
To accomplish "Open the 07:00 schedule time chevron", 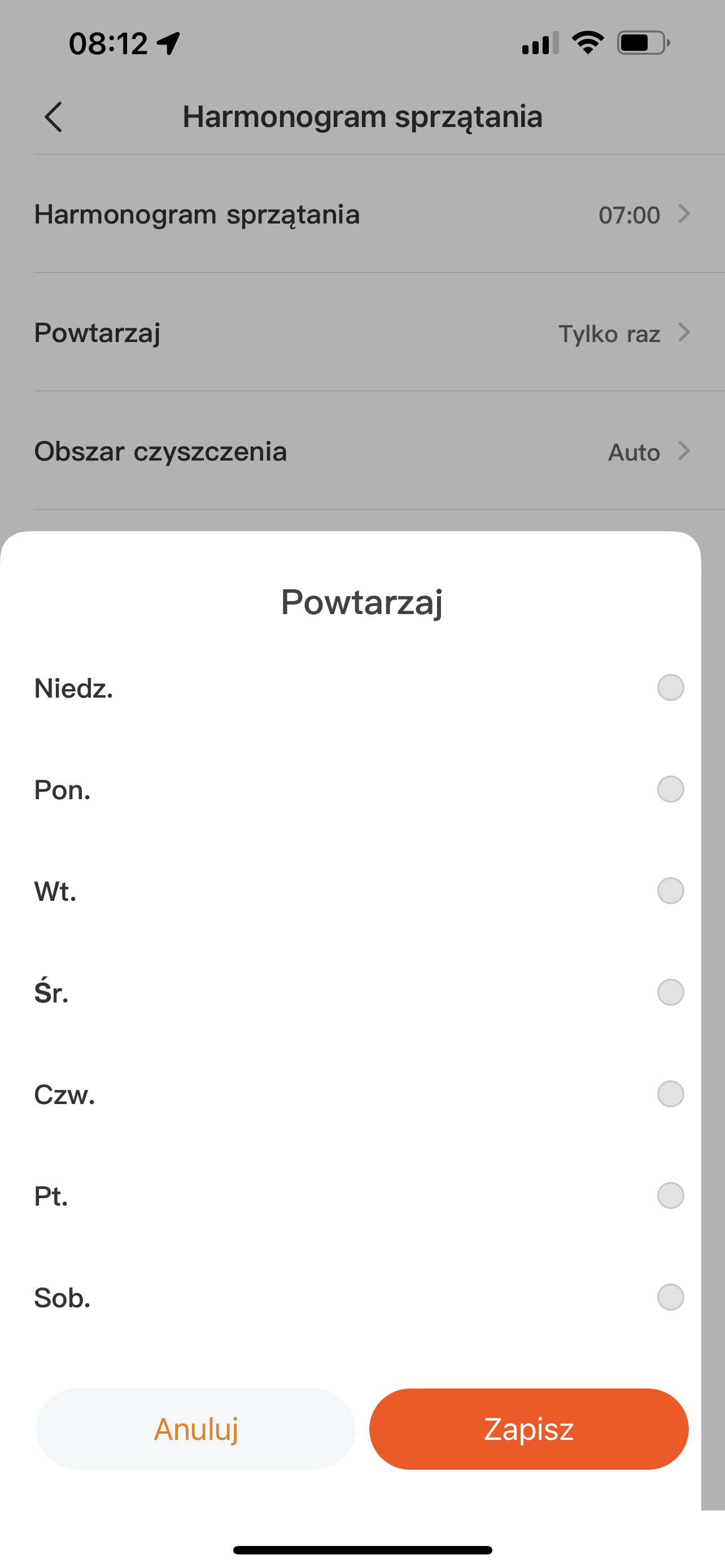I will pyautogui.click(x=684, y=214).
